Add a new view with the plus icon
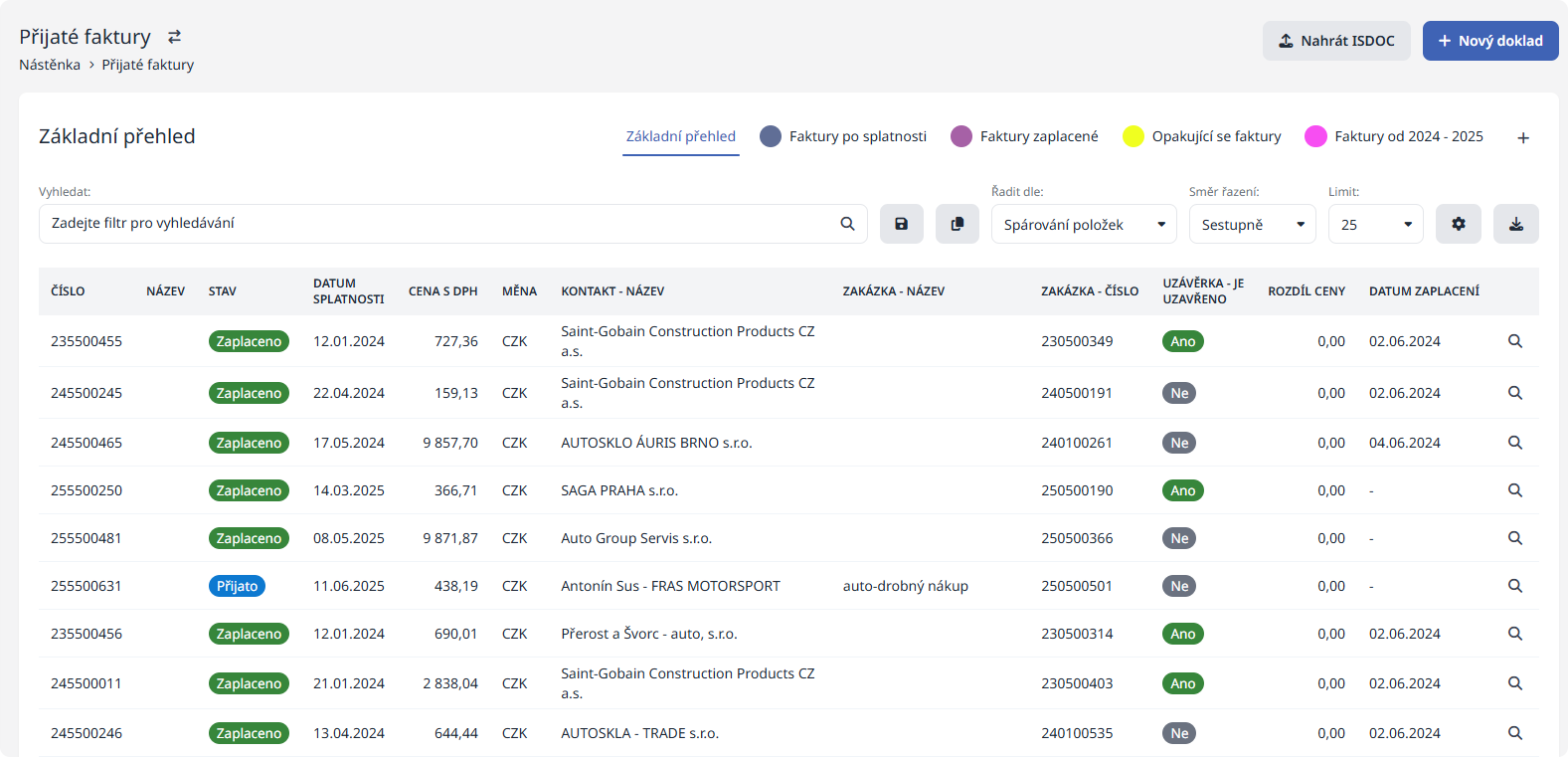Viewport: 1568px width, 757px height. [x=1522, y=138]
